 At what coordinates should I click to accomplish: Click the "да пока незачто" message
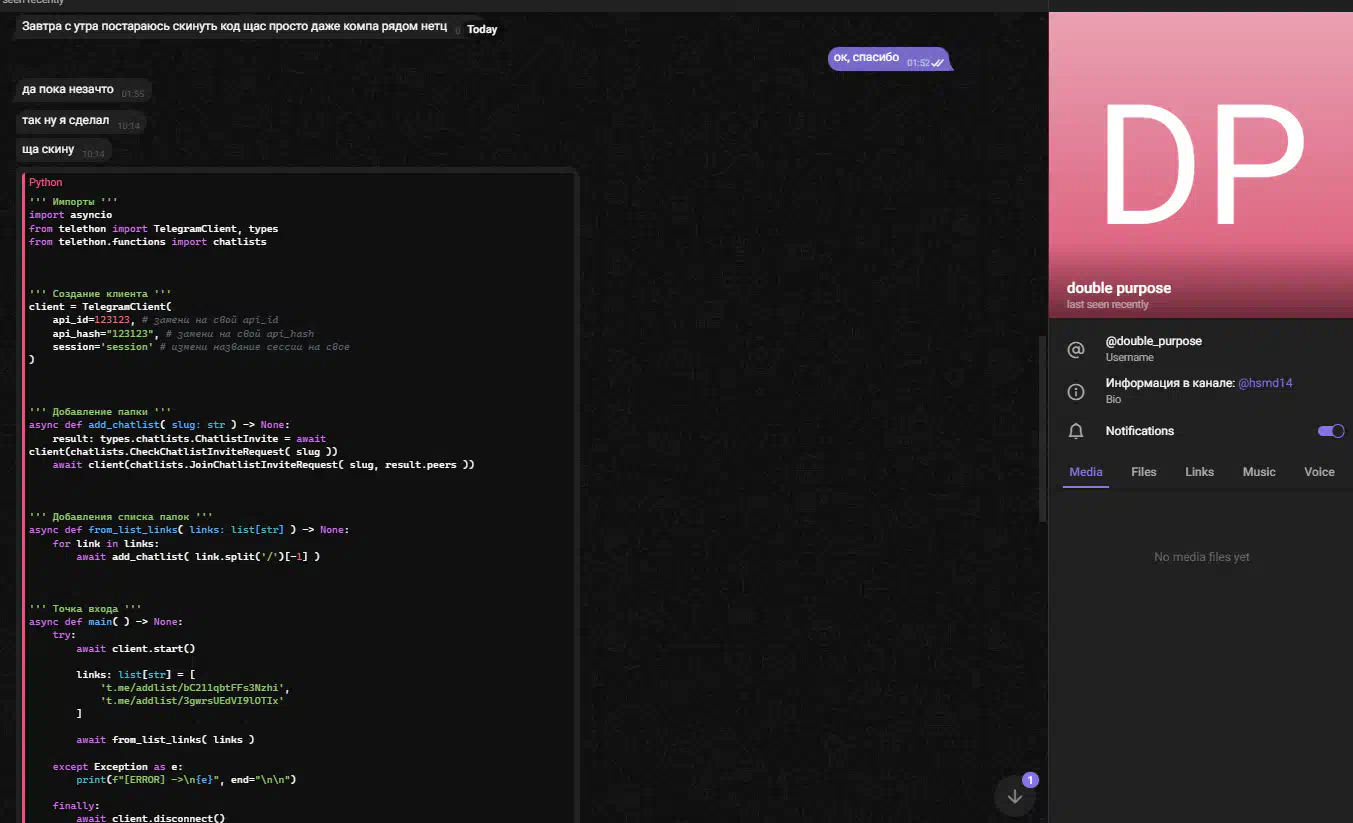[84, 90]
